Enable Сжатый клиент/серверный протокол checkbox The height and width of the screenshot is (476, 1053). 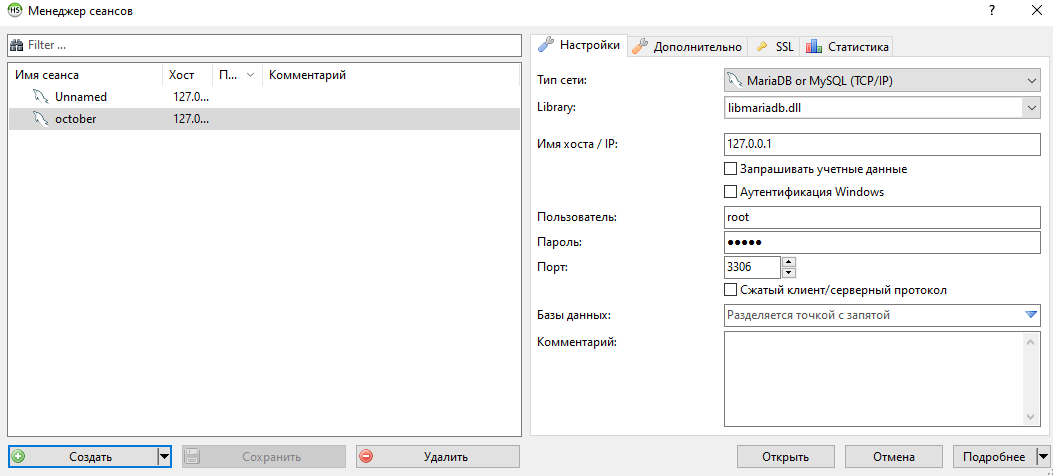730,290
